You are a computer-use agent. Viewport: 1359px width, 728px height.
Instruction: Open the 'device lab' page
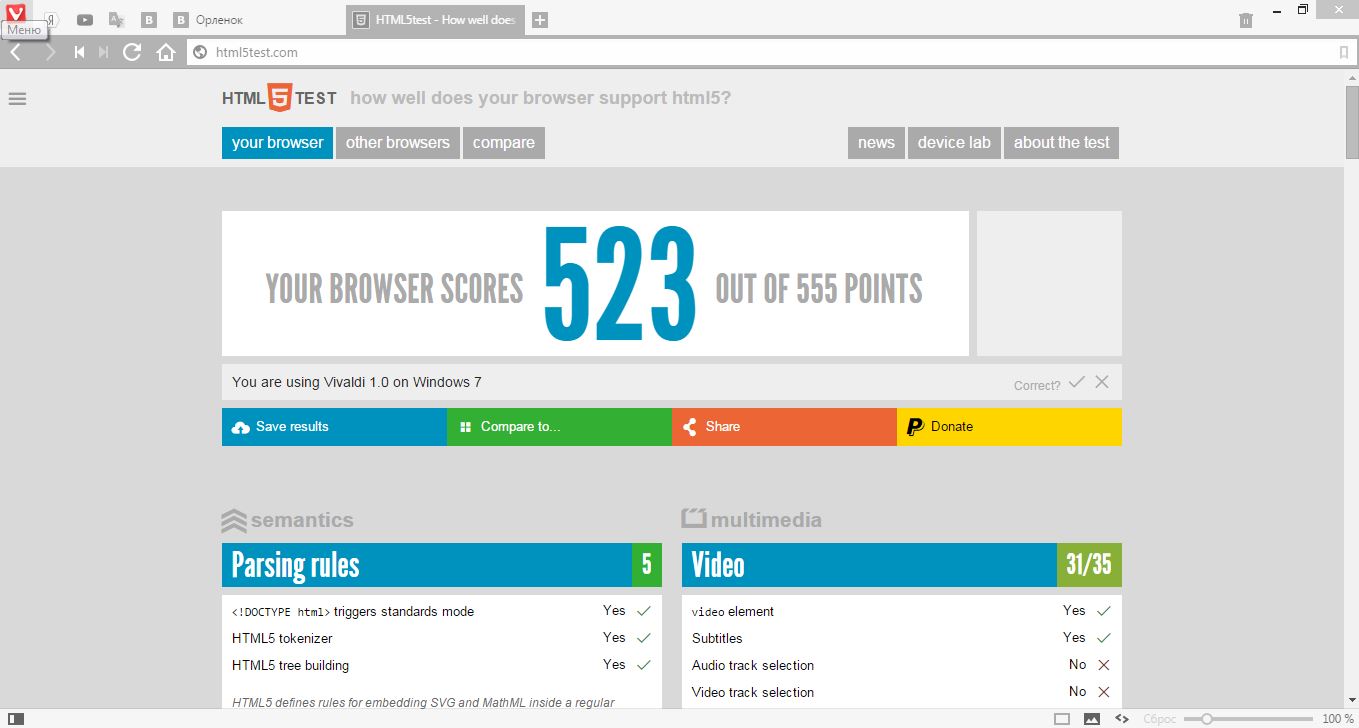954,142
